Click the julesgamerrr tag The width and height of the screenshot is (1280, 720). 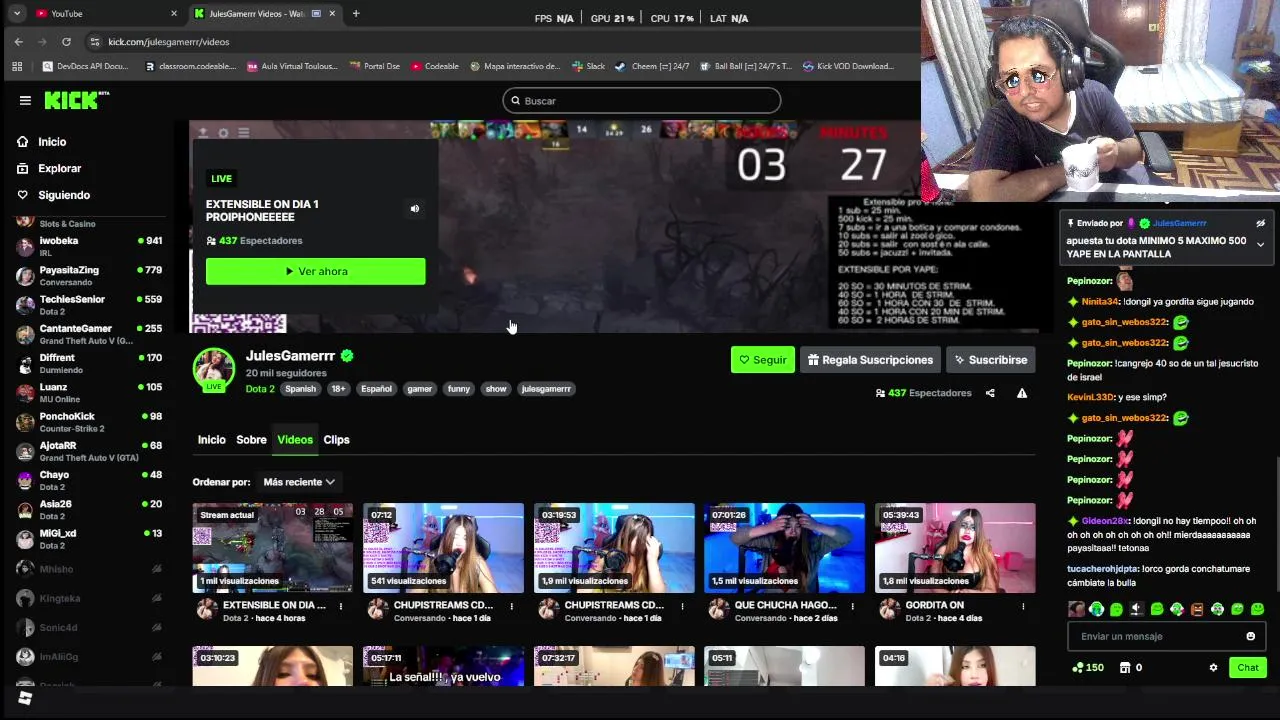click(546, 389)
